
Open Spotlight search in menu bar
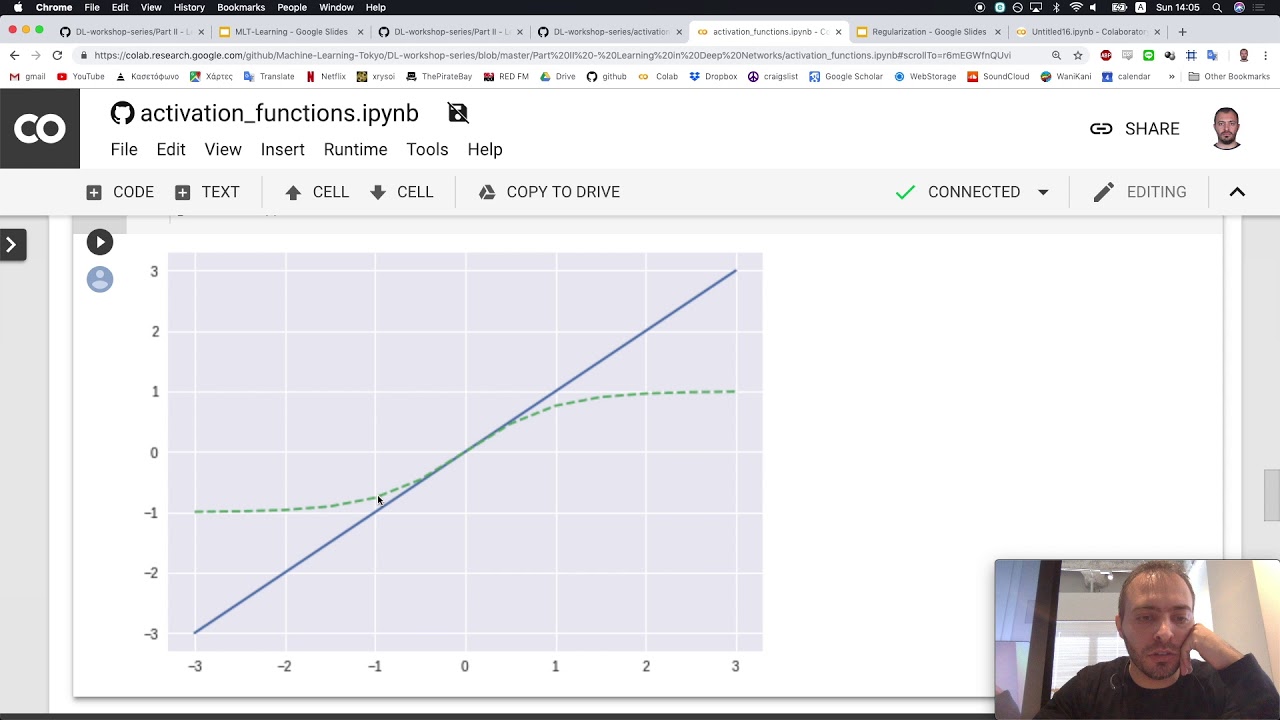(1218, 7)
